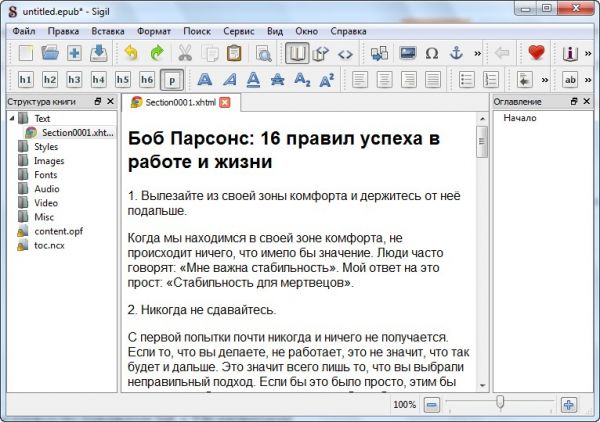600x422 pixels.
Task: Click the Save file toolbar icon
Action: tap(99, 53)
